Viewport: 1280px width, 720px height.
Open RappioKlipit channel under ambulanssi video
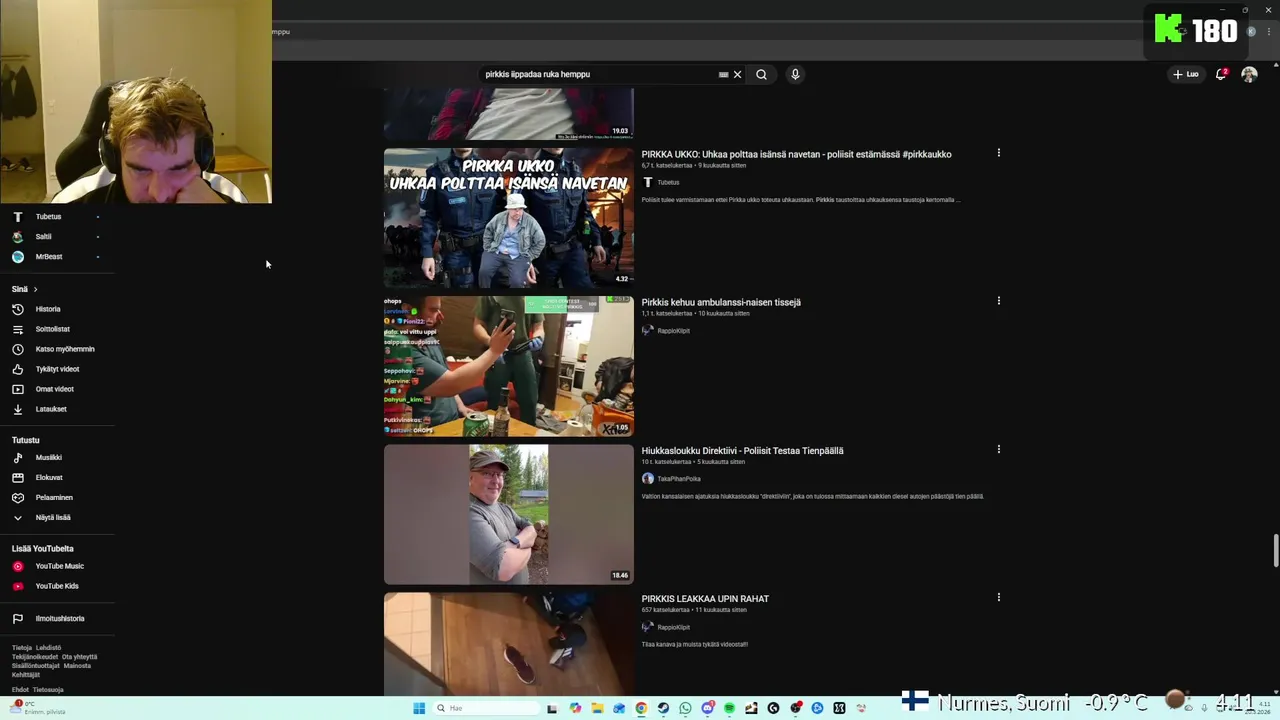coord(673,331)
